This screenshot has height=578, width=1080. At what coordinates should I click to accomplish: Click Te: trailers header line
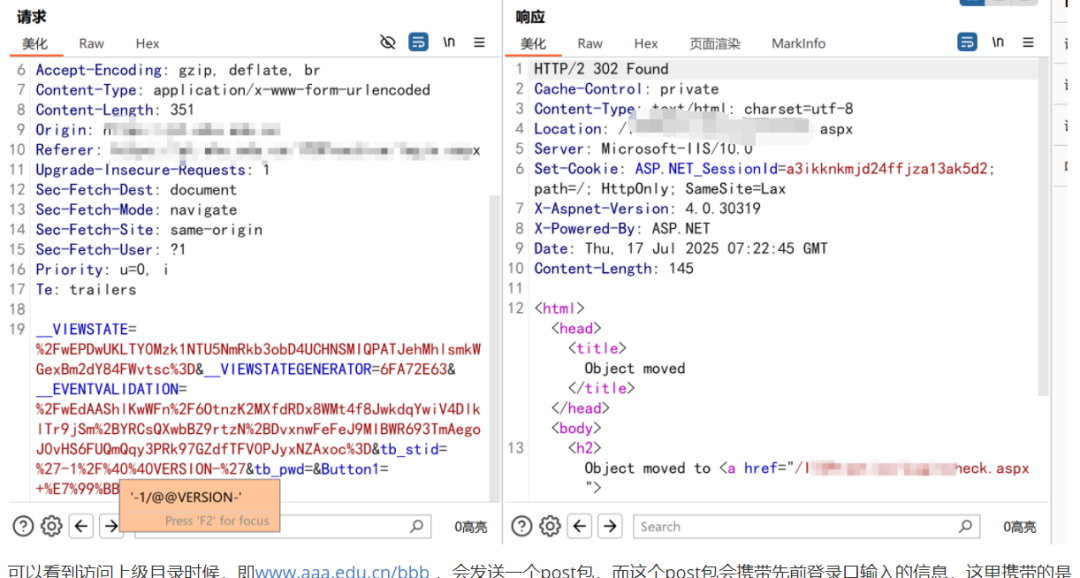86,289
